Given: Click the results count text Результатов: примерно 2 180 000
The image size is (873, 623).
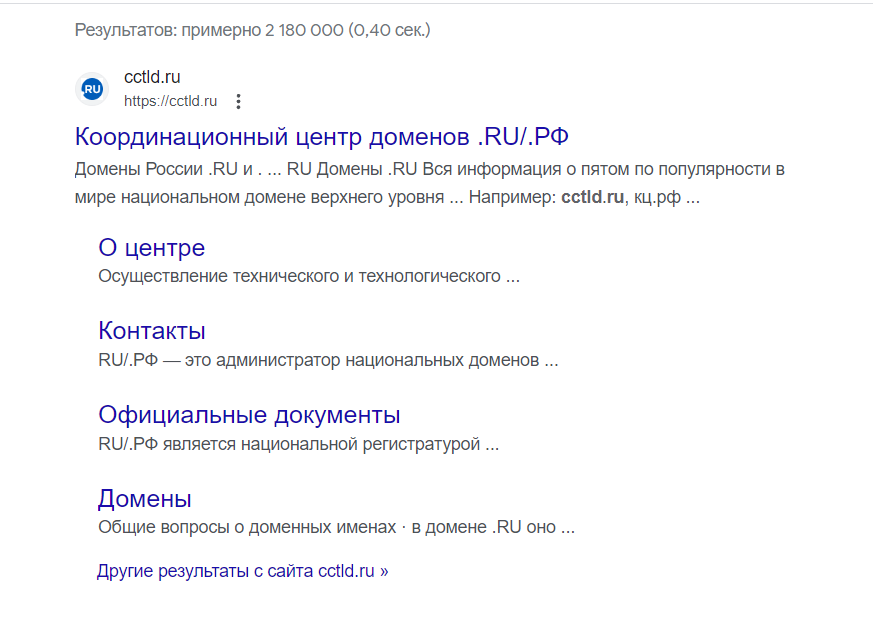Looking at the screenshot, I should (x=209, y=30).
